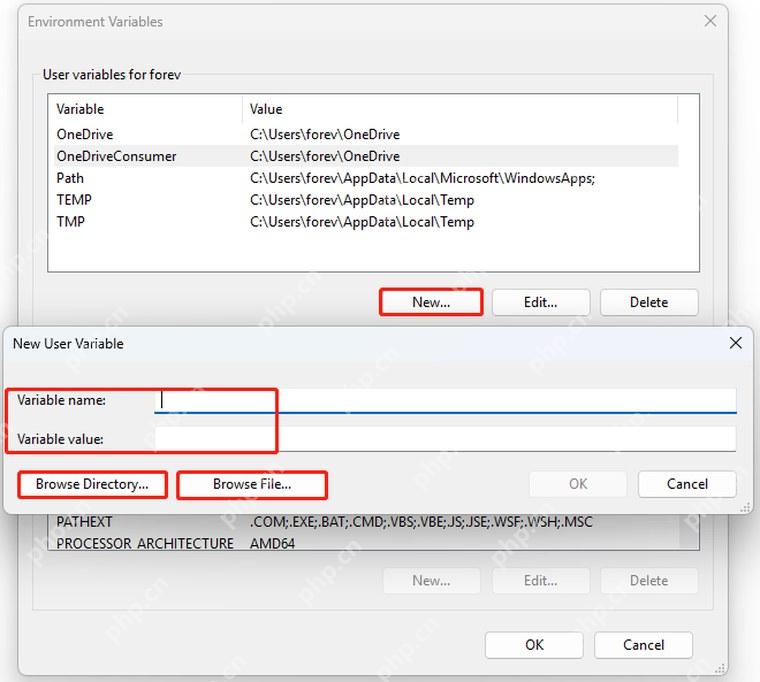Viewport: 760px width, 682px height.
Task: Open Browse File... picker
Action: point(252,484)
